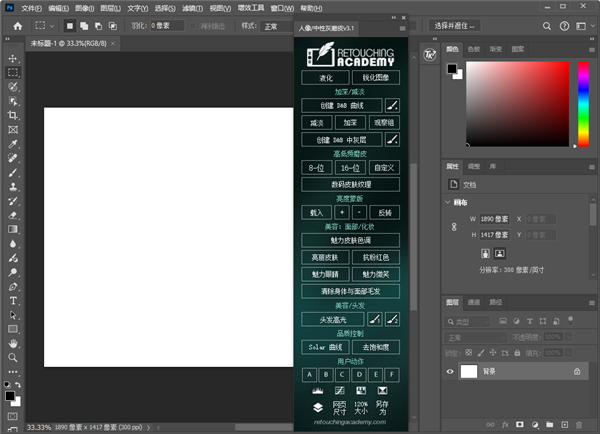
Task: Toggle the lock icon on 背景 layer
Action: [577, 371]
